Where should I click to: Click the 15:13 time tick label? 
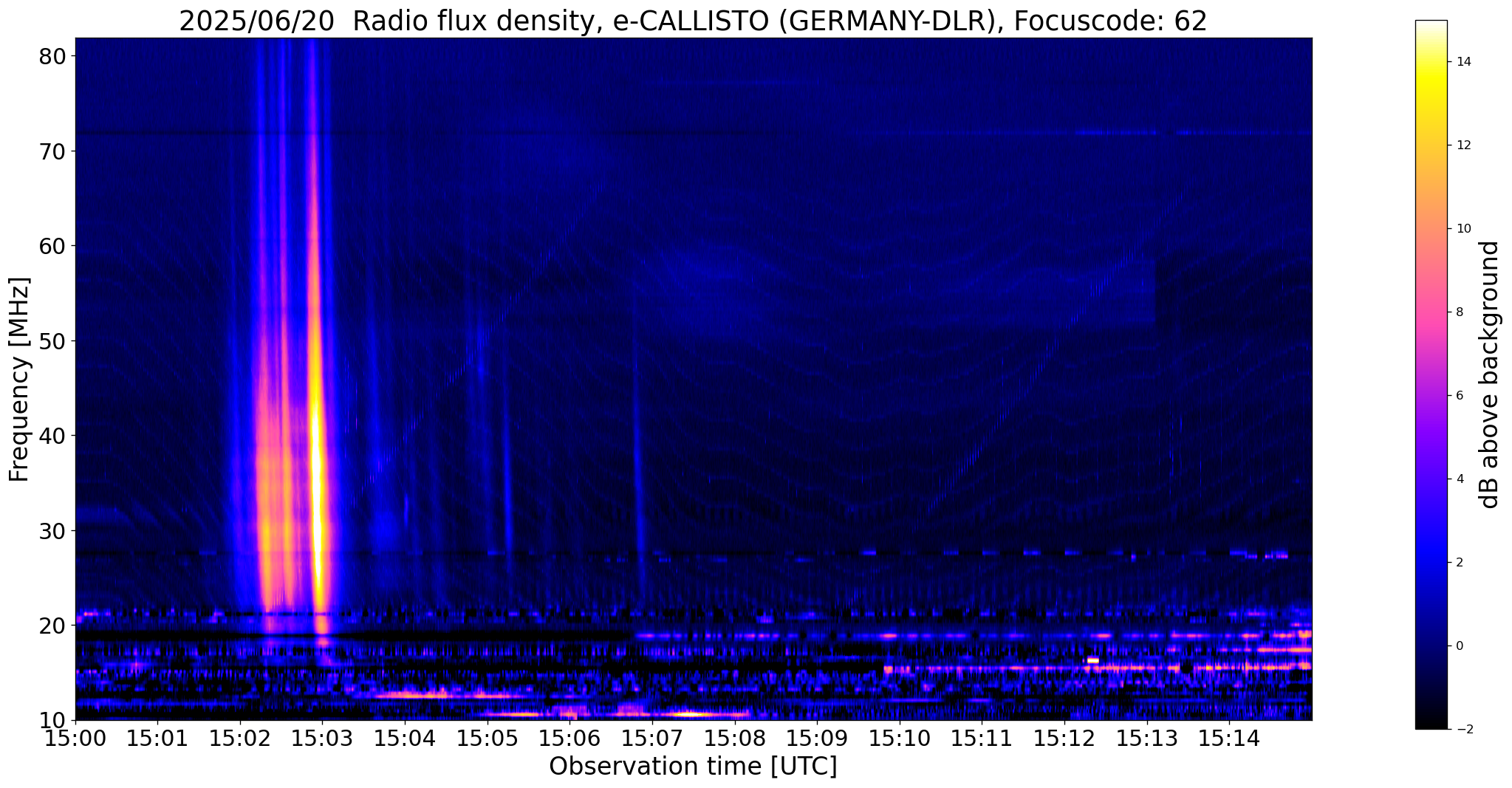(1147, 739)
